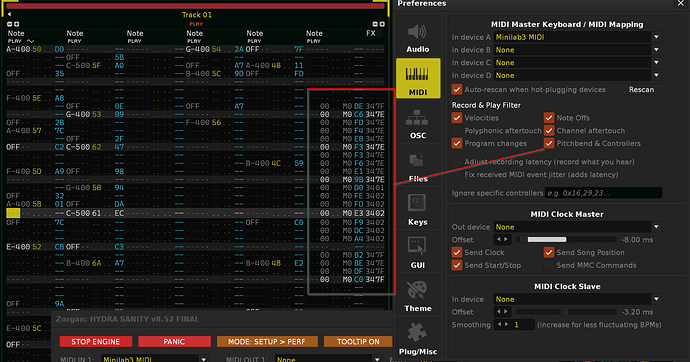Open MIDI OUT 1 device dropdown

[328, 359]
